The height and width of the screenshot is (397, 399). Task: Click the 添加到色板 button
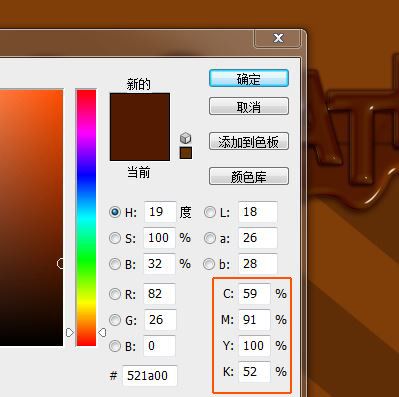[x=249, y=141]
